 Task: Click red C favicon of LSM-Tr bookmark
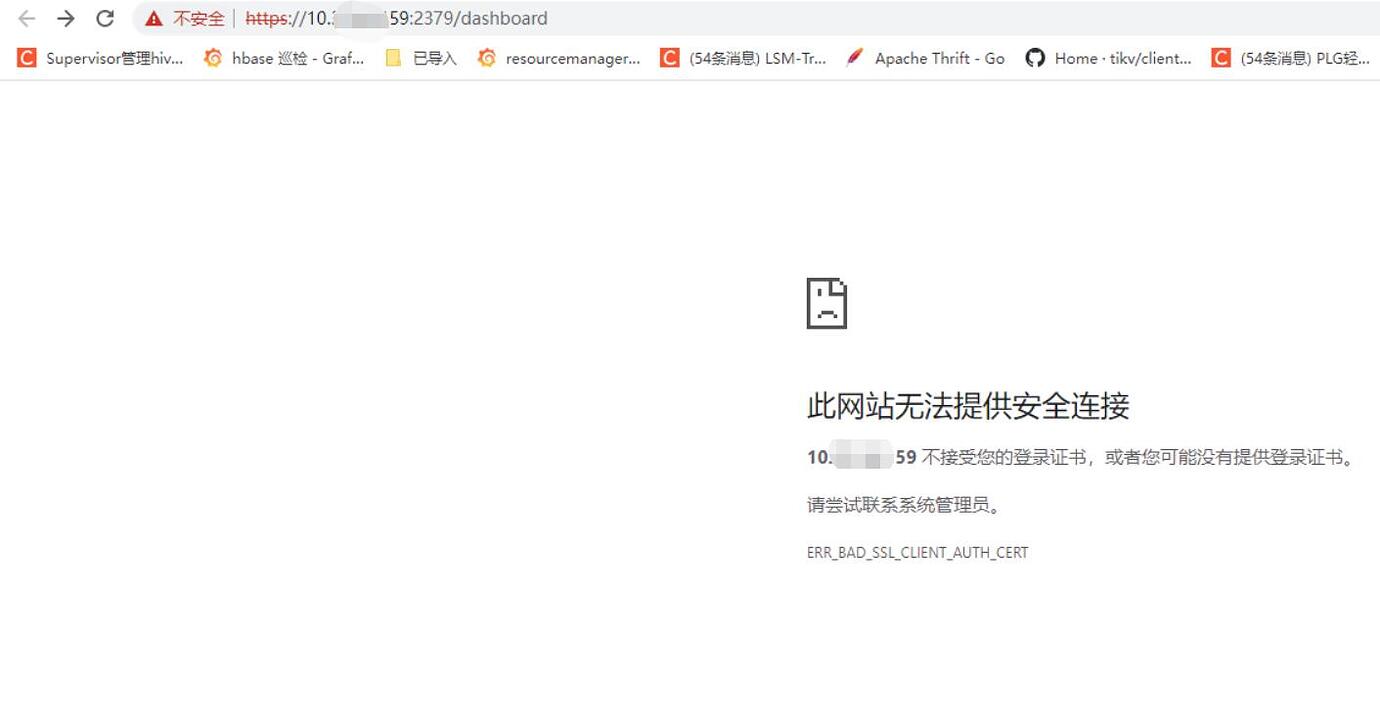(x=669, y=58)
